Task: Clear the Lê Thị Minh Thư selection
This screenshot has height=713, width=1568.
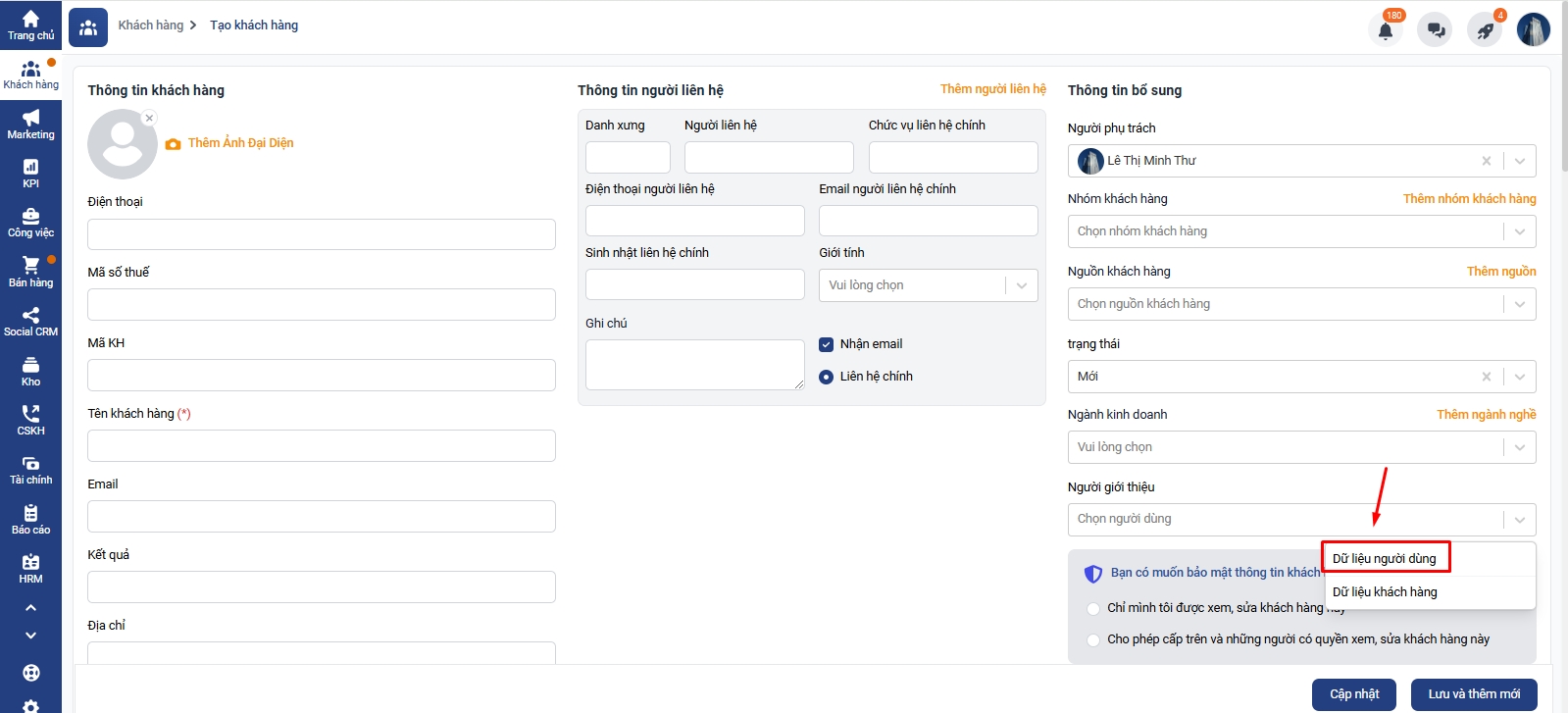Action: click(x=1486, y=161)
